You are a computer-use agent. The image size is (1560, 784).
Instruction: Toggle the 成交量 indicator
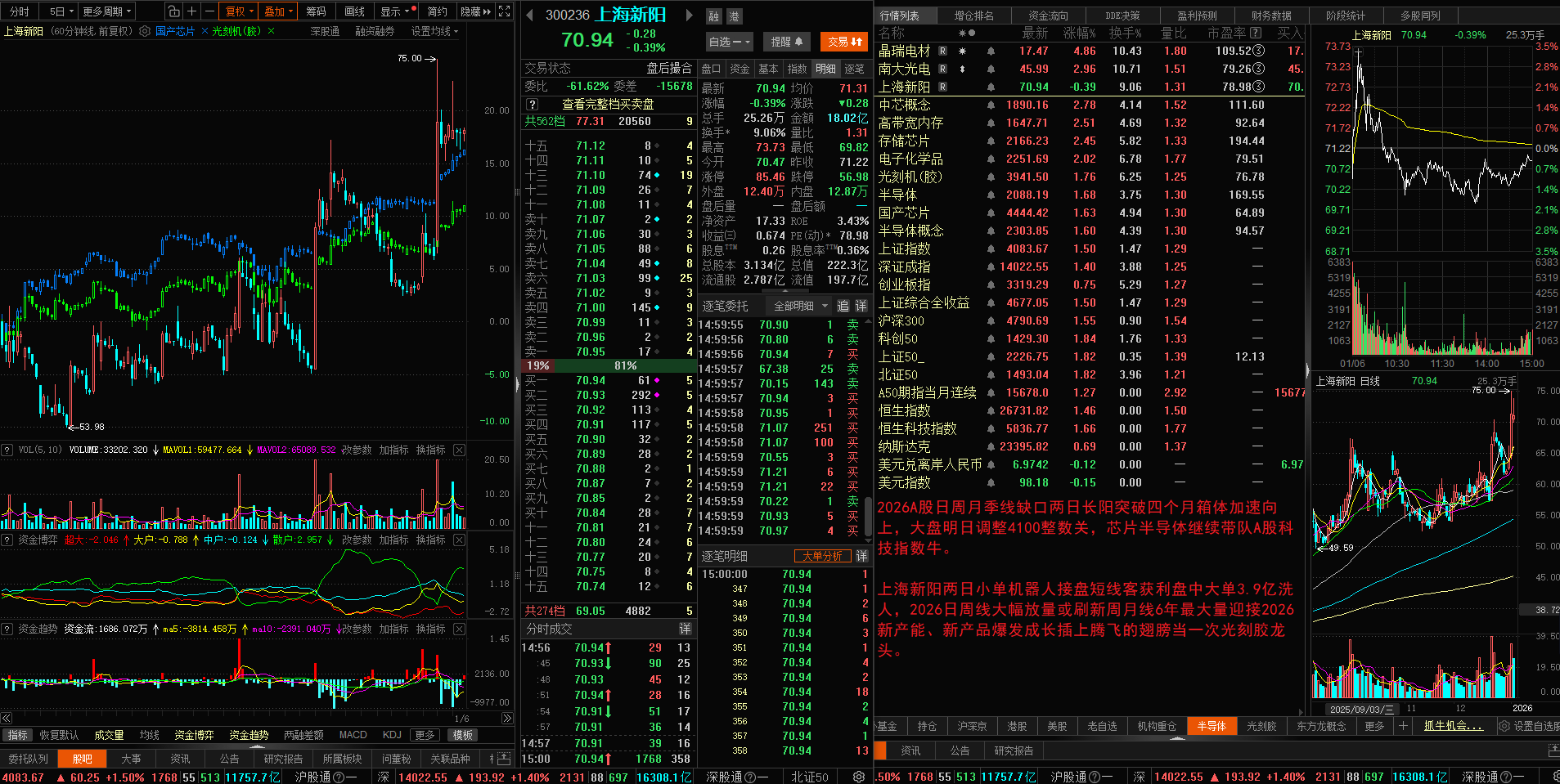(x=109, y=735)
